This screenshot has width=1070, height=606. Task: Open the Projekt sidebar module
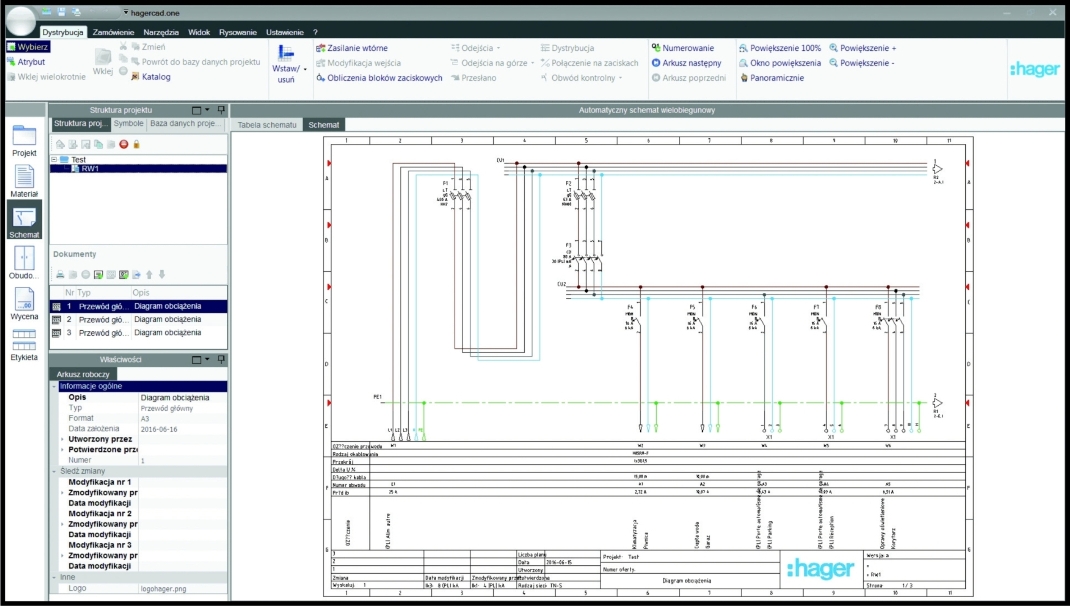[x=24, y=139]
